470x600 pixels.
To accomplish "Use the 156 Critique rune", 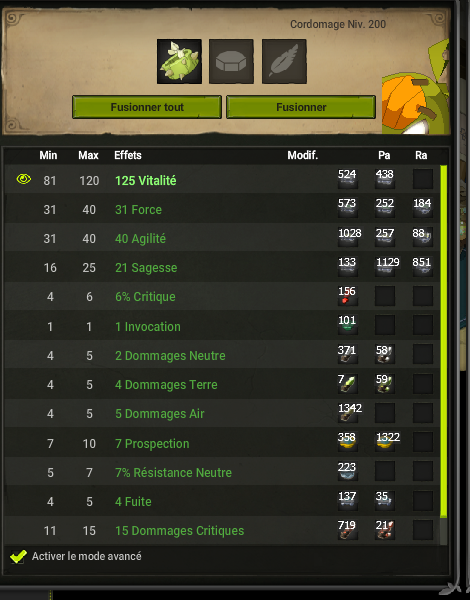I will click(348, 296).
